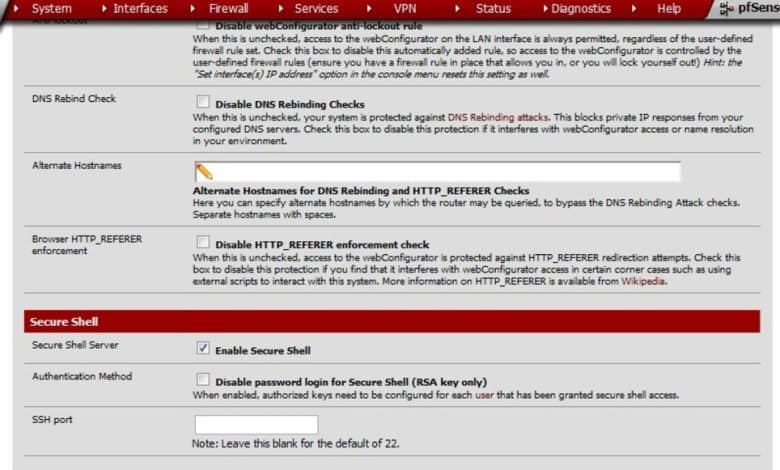Check Disable HTTP_REFERER enforcement check box
The image size is (780, 470).
[x=202, y=242]
